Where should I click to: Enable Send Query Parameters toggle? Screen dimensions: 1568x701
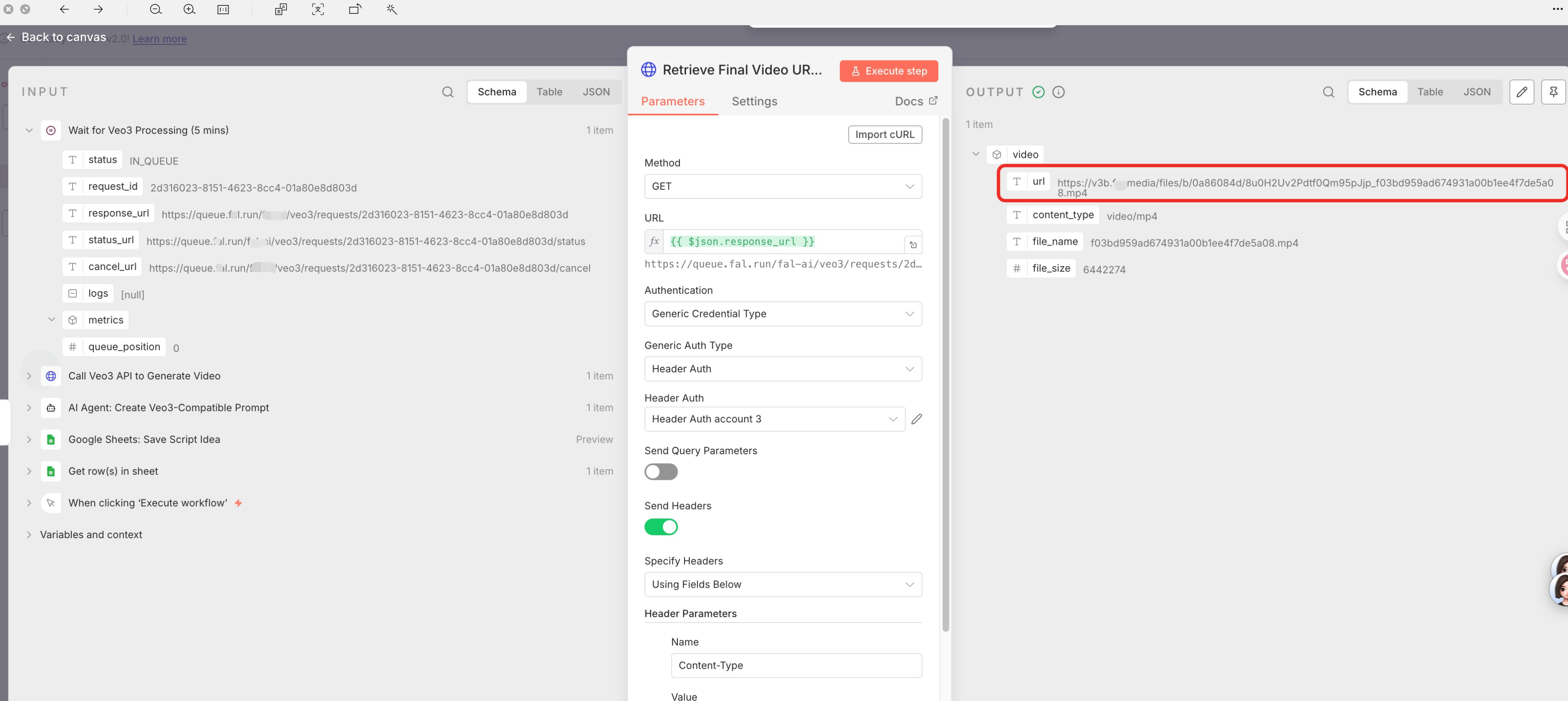[x=660, y=471]
